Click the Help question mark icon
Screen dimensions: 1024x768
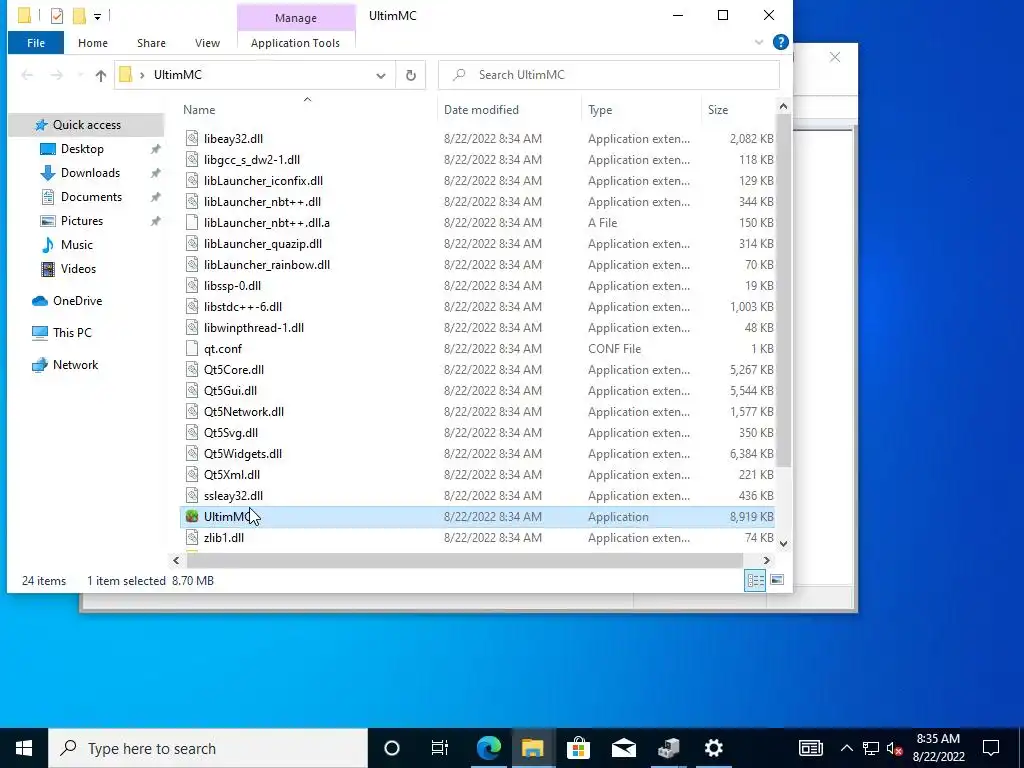[780, 42]
